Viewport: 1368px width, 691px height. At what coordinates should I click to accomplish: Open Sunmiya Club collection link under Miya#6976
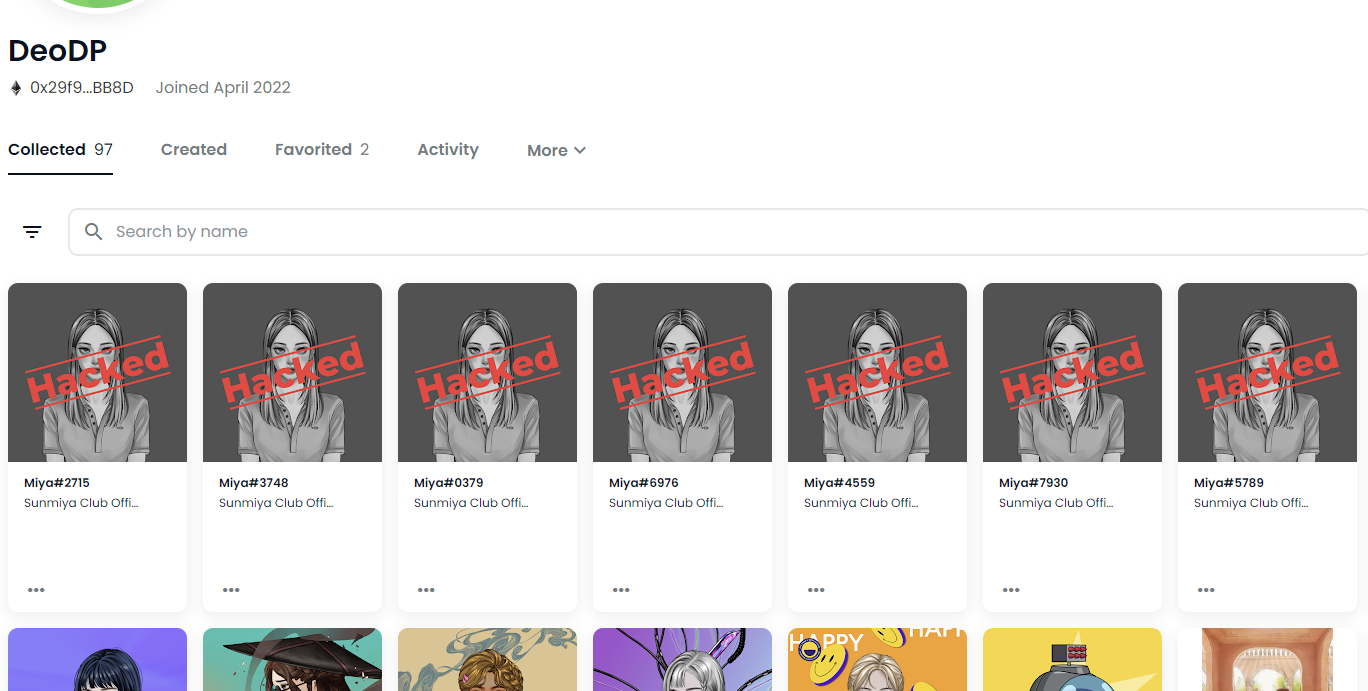point(666,503)
